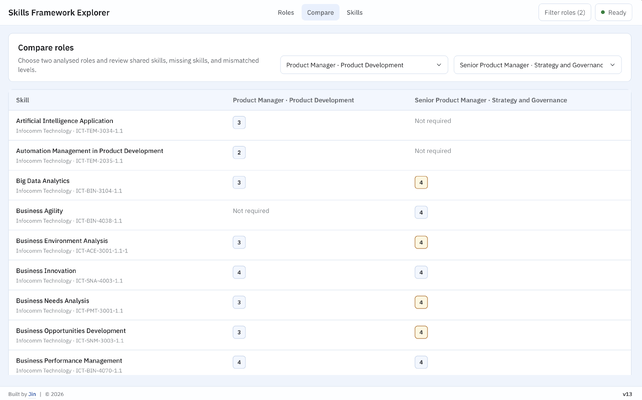642x400 pixels.
Task: Click Not required for Automation Management
Action: 433,151
